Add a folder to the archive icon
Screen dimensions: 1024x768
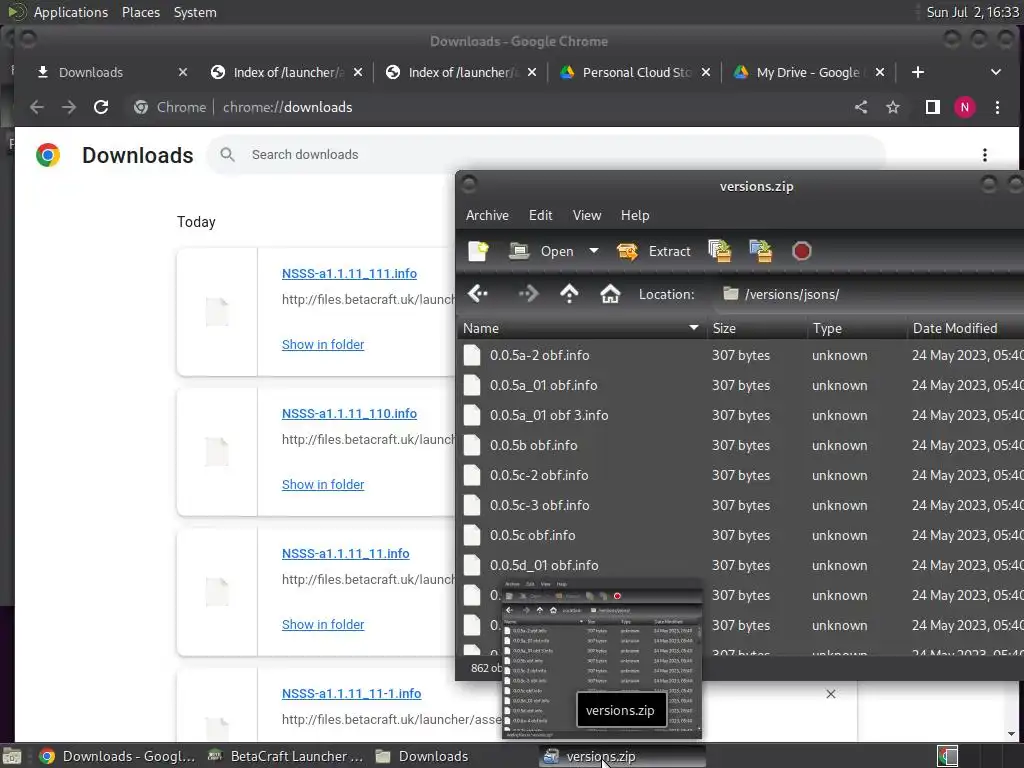pyautogui.click(x=761, y=251)
